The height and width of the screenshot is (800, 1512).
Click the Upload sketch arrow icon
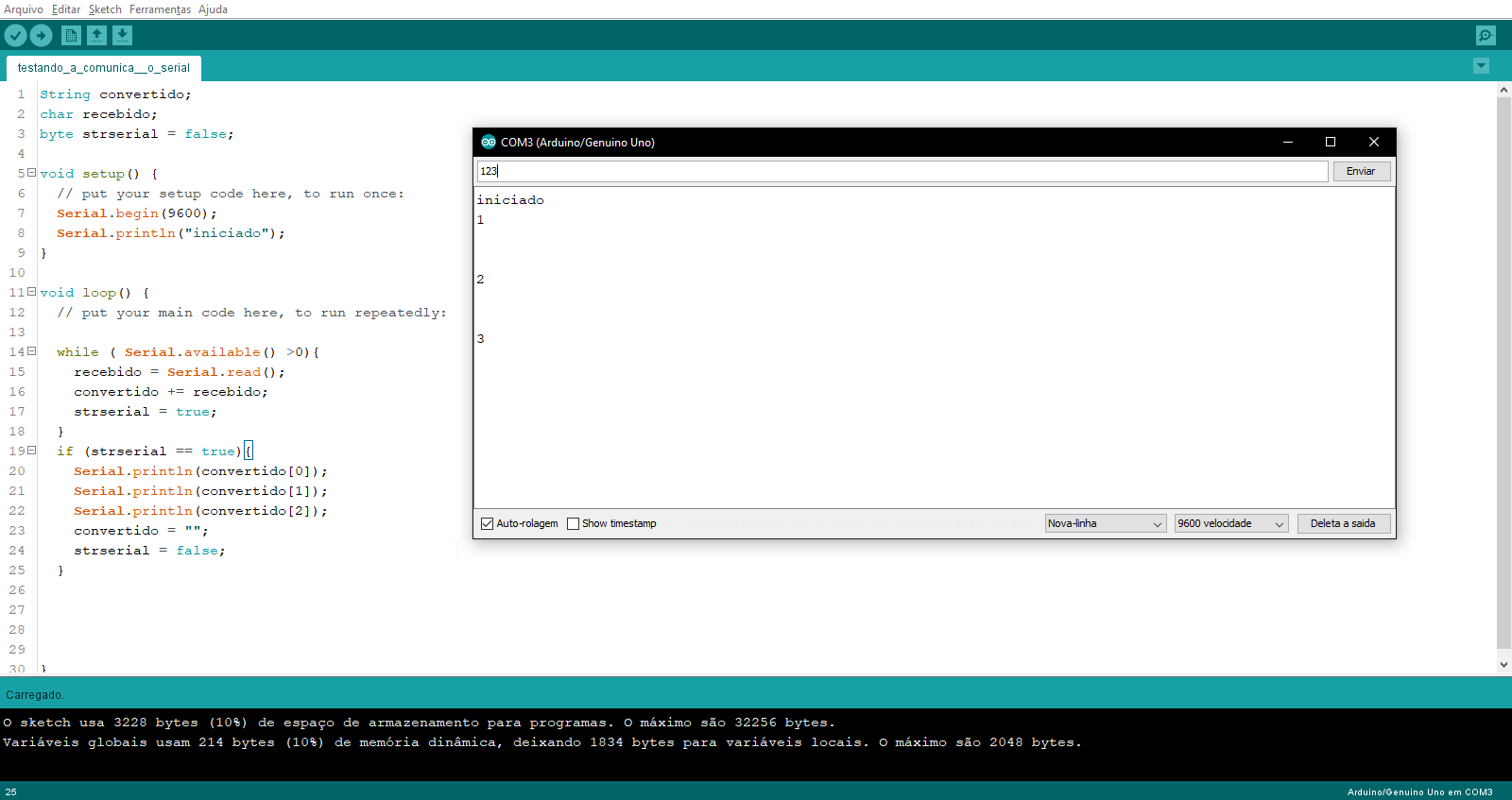click(x=41, y=36)
